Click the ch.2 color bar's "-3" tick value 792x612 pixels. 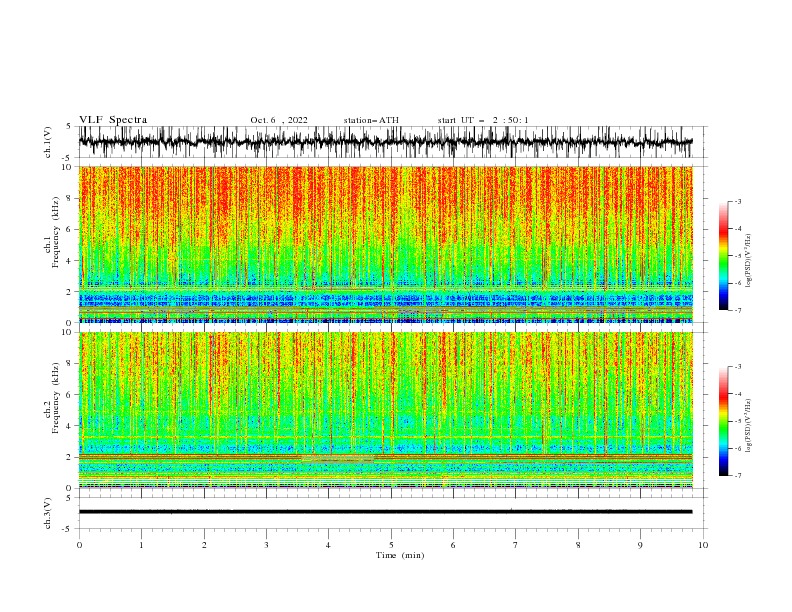738,367
